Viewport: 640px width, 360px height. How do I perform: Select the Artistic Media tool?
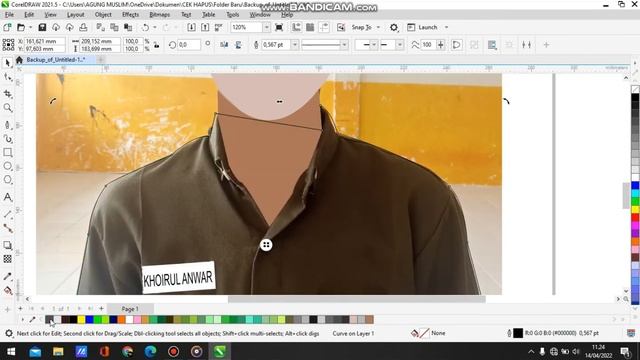coord(7,139)
